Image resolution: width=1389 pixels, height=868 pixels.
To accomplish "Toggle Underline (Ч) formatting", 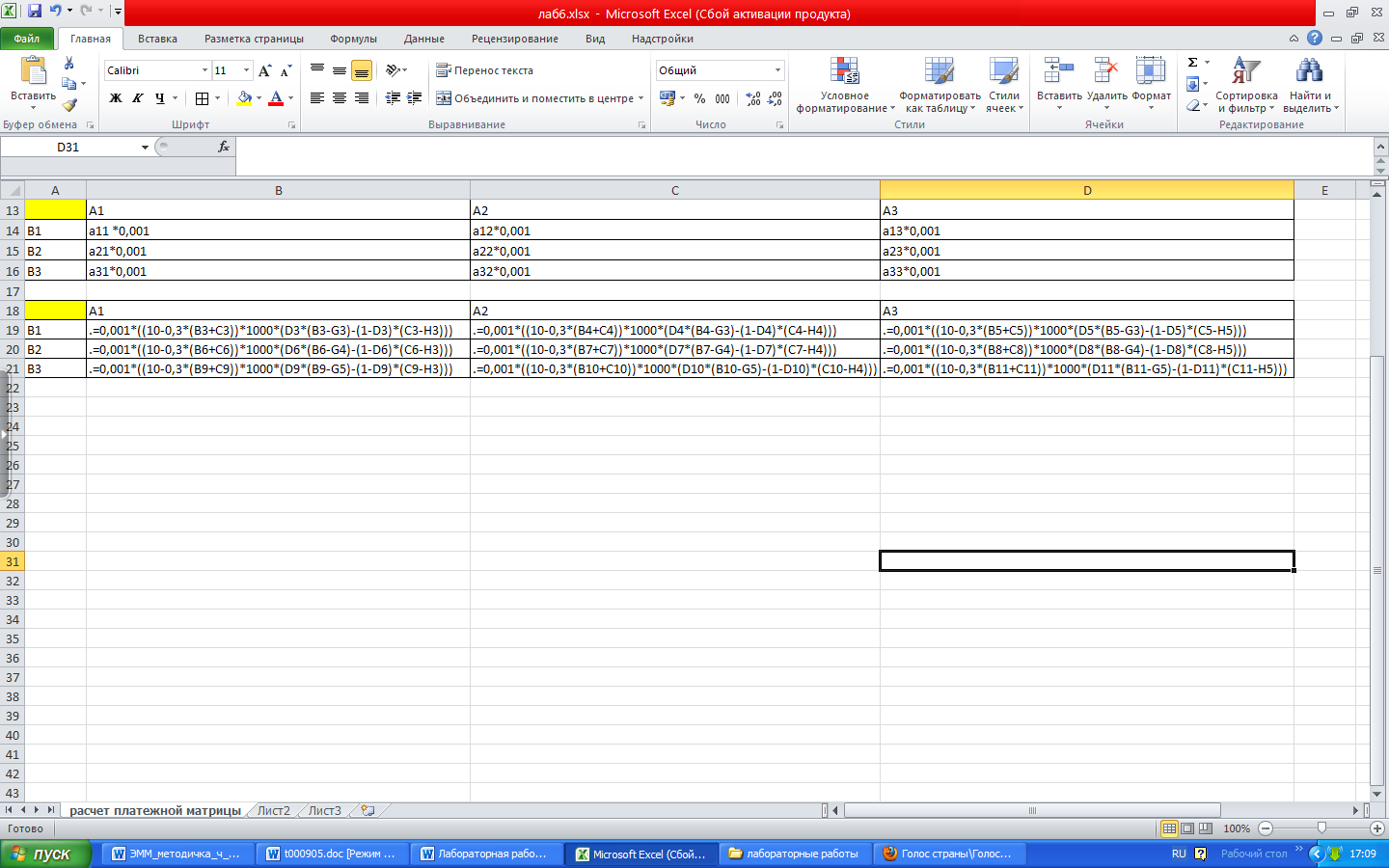I will (160, 98).
